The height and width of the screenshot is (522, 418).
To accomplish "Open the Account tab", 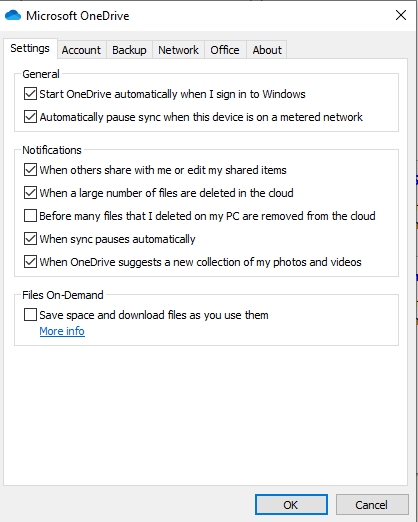I will [81, 50].
